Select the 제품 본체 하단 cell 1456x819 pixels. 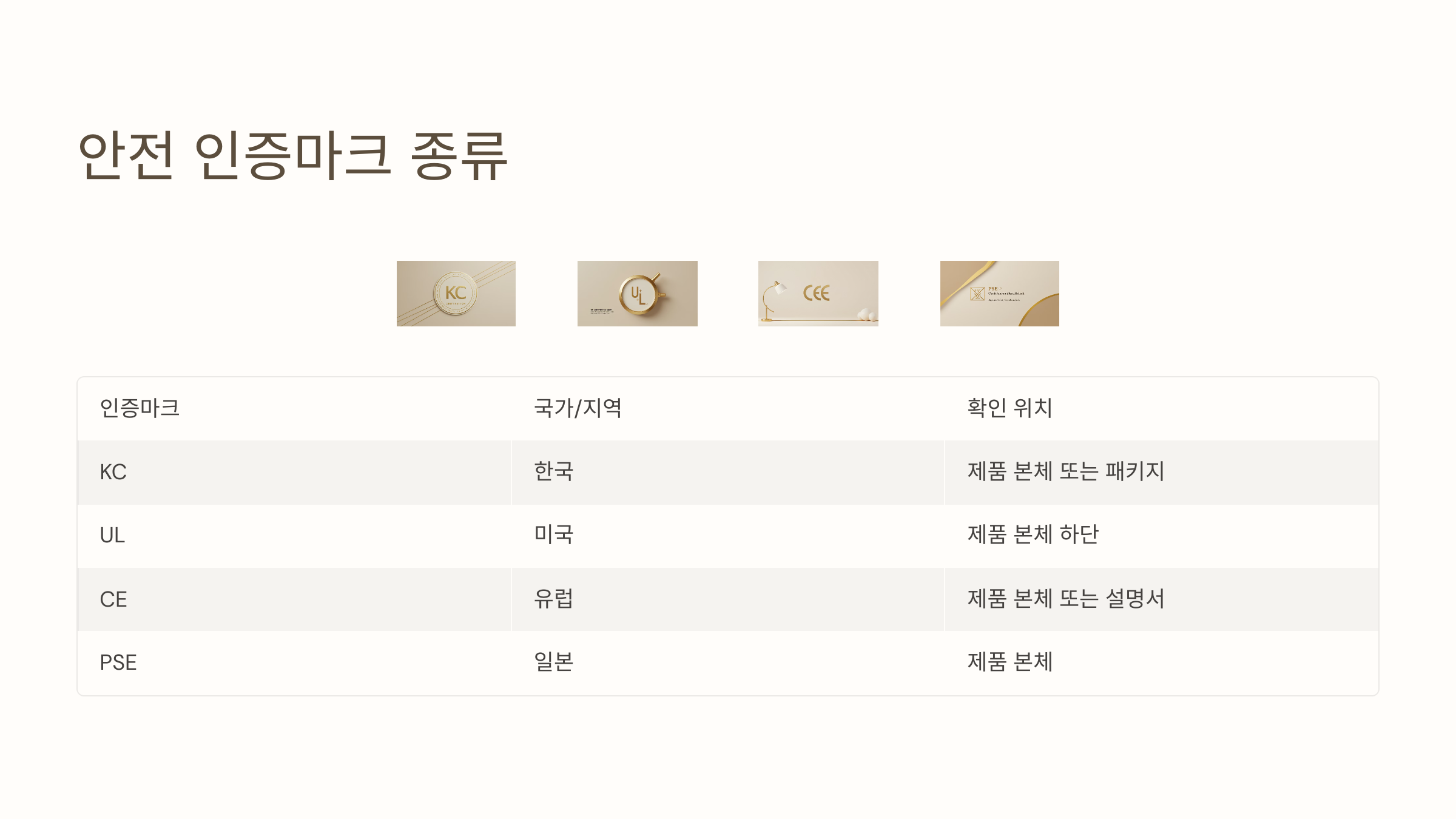pyautogui.click(x=1162, y=536)
